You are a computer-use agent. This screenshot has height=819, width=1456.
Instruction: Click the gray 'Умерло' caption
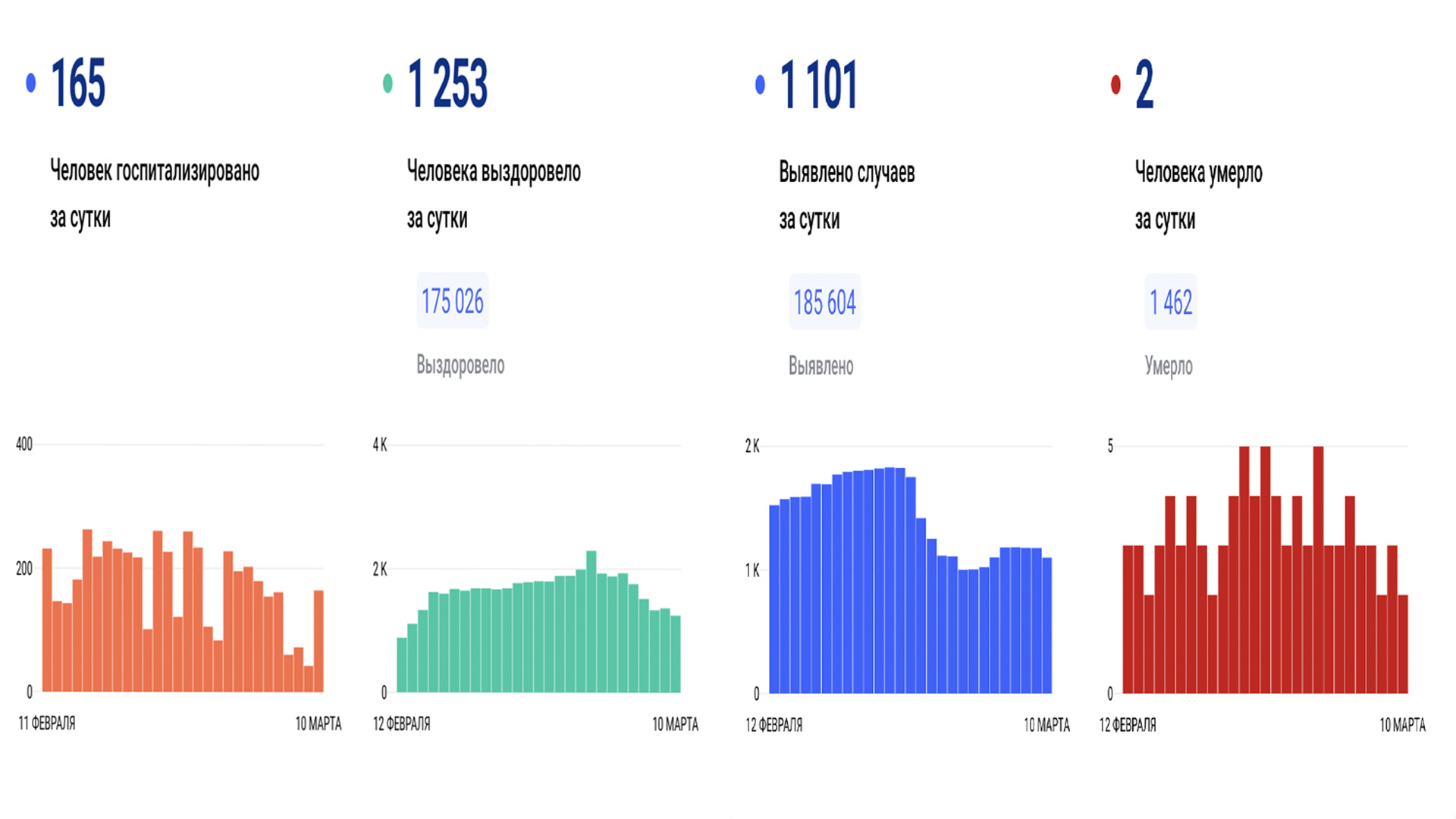(x=1169, y=367)
